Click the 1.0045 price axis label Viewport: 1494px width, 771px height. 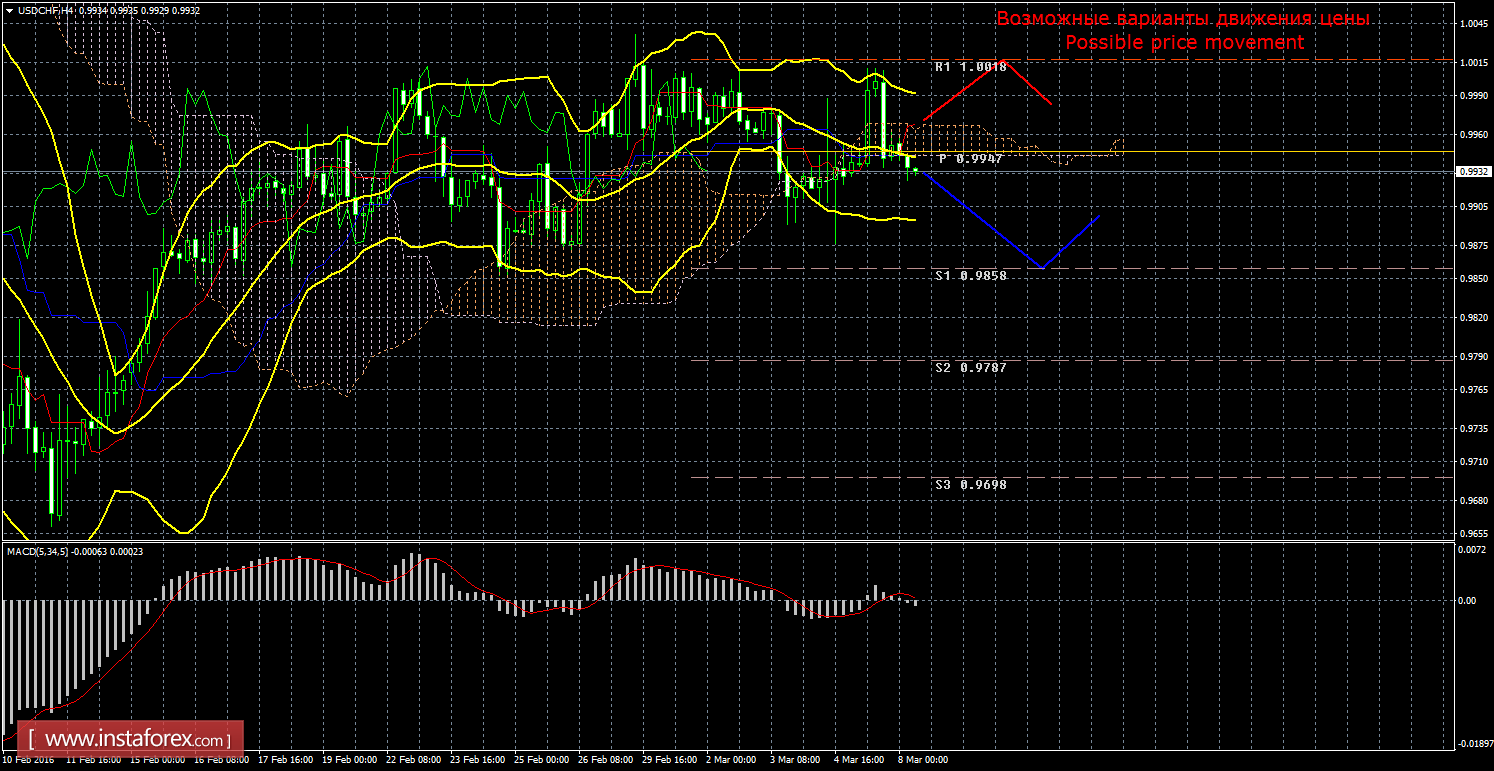pos(1473,24)
